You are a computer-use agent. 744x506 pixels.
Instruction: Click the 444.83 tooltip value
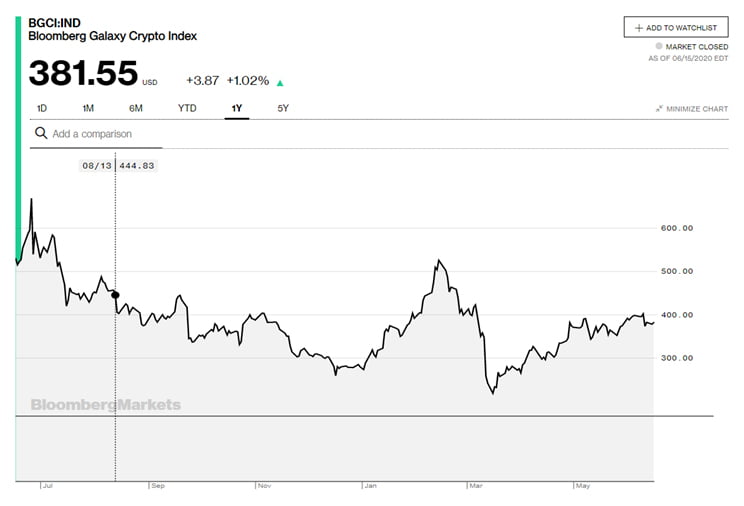click(x=137, y=166)
